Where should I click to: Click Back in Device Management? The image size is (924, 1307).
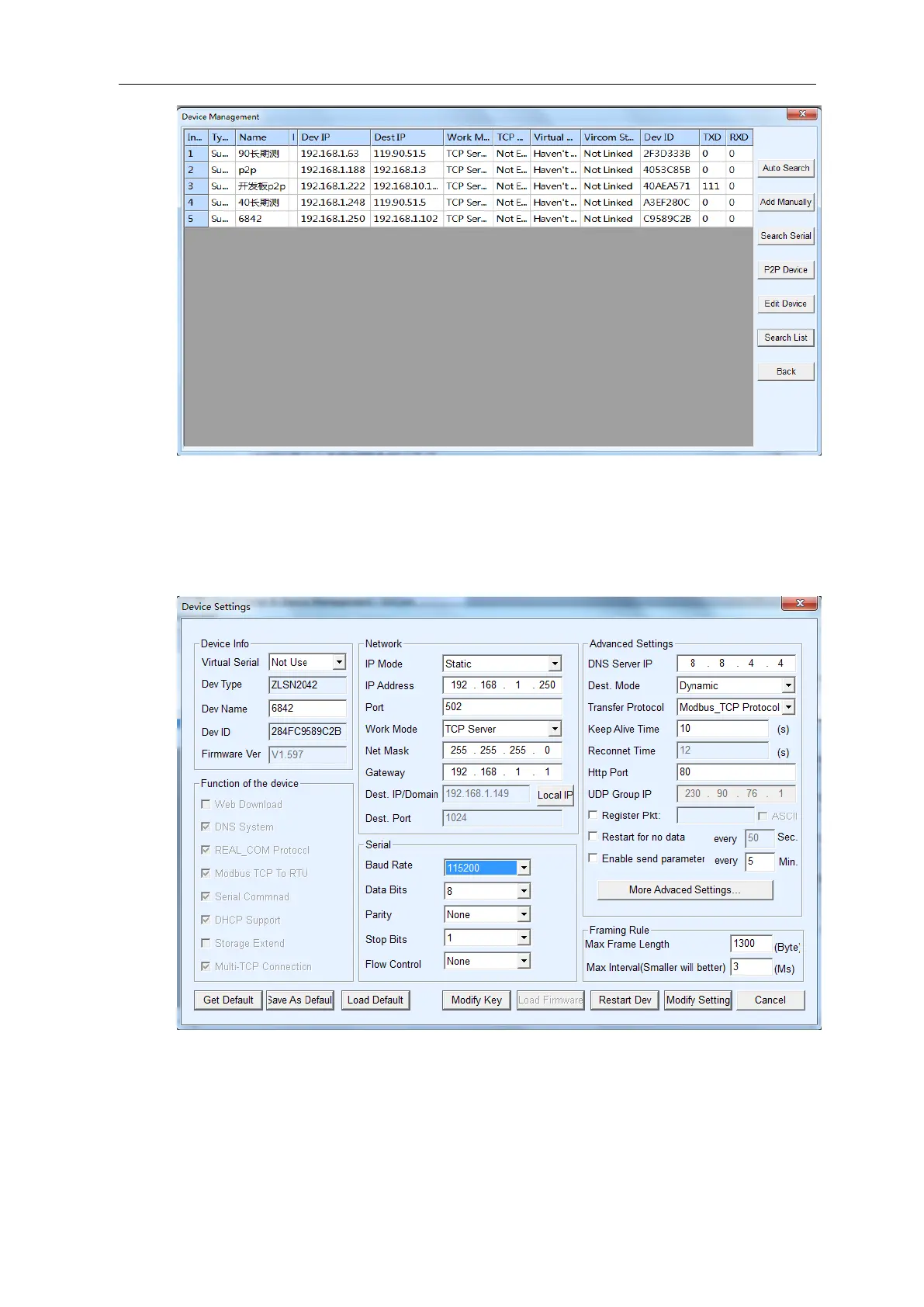[785, 372]
